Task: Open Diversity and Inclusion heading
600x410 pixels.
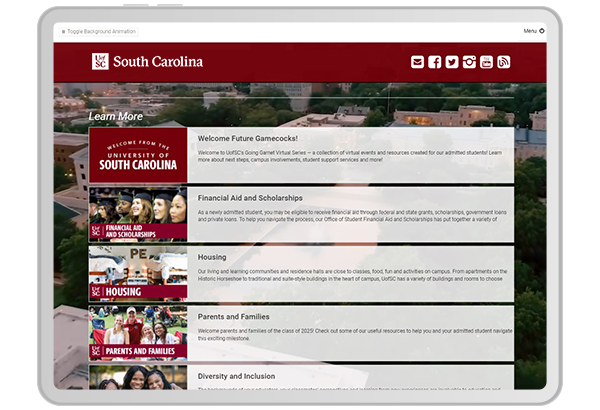Action: [236, 376]
